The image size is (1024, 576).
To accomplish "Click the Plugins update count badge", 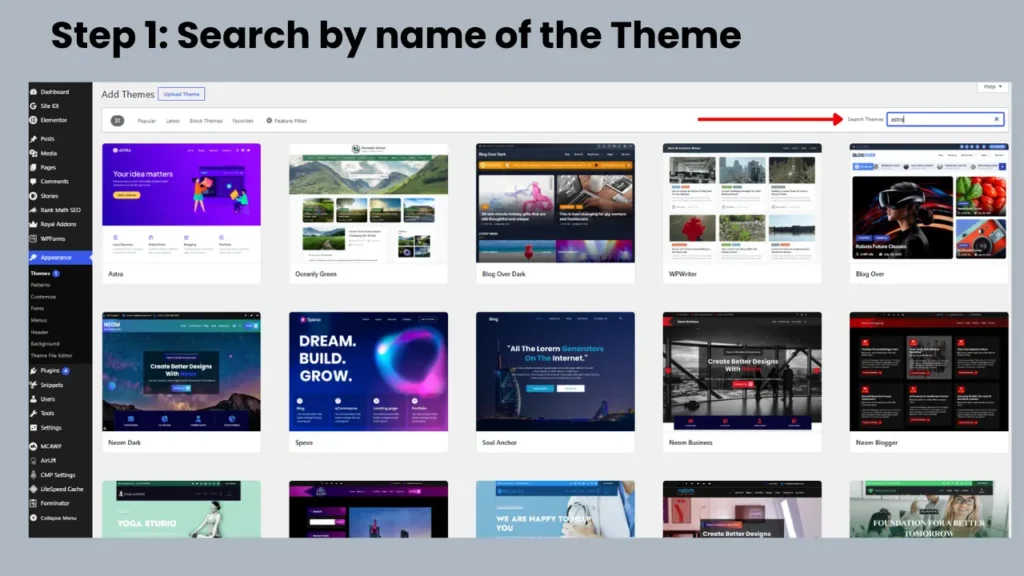I will 66,370.
